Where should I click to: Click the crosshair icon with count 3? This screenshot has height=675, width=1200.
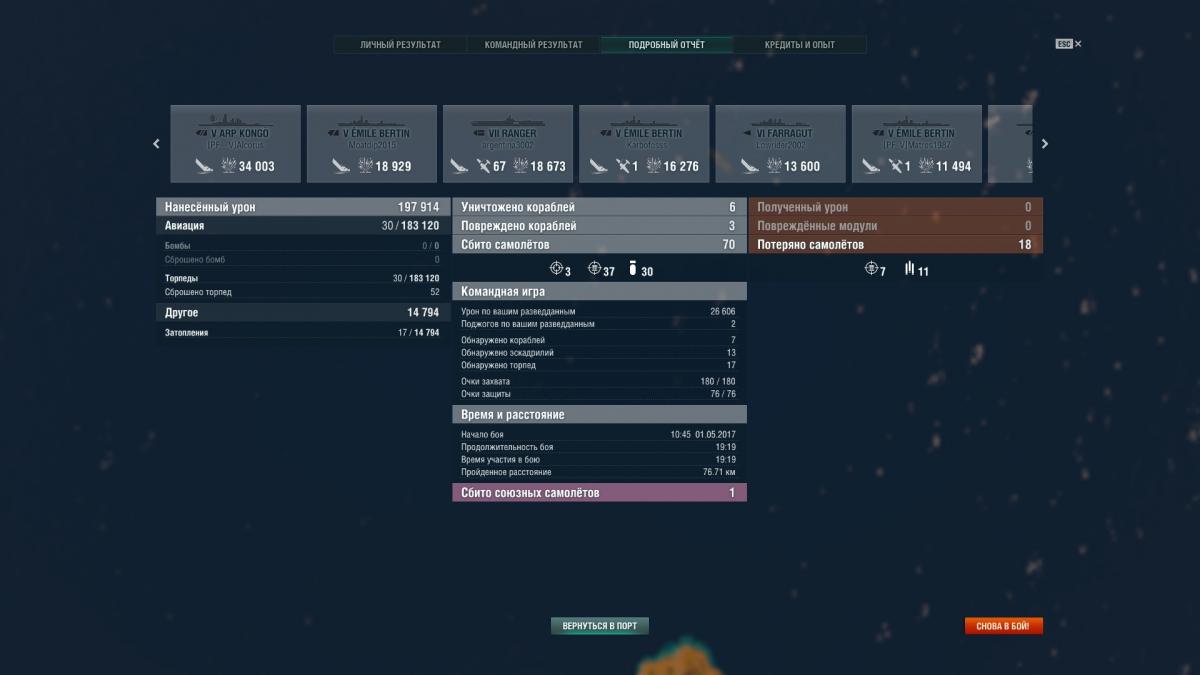tap(556, 270)
